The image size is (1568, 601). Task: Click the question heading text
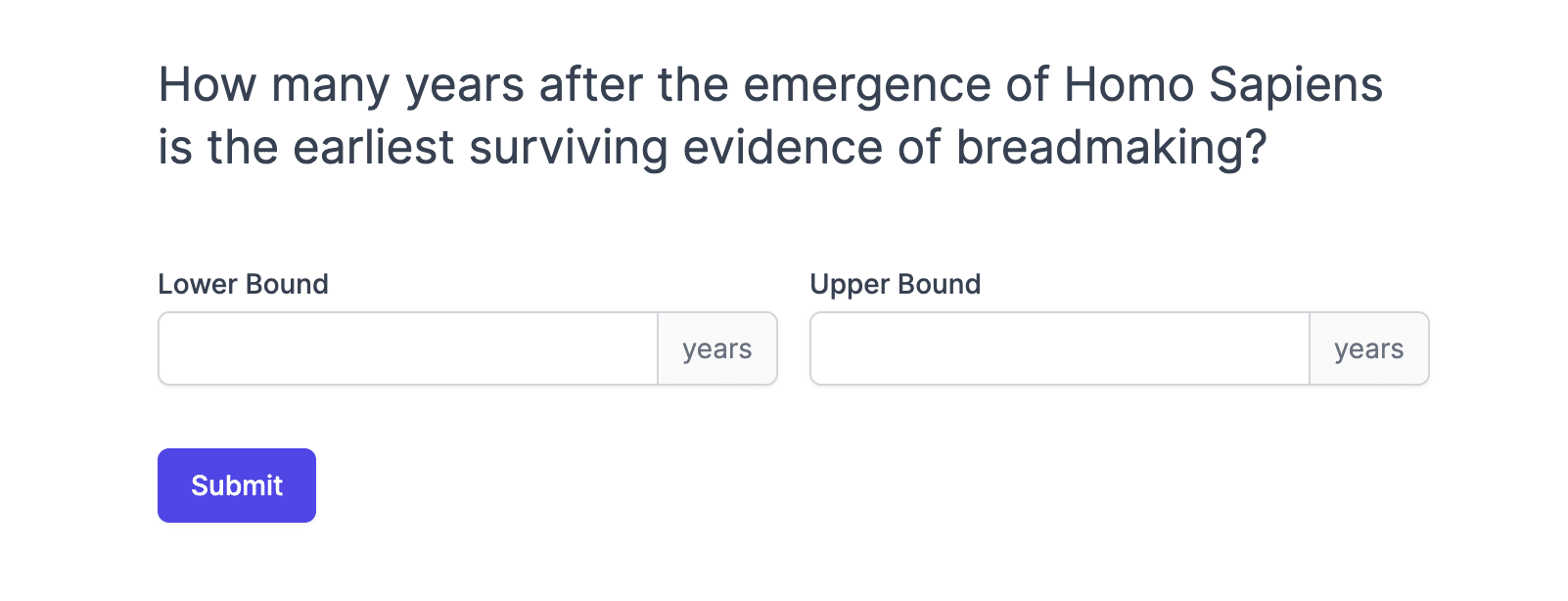coord(769,116)
